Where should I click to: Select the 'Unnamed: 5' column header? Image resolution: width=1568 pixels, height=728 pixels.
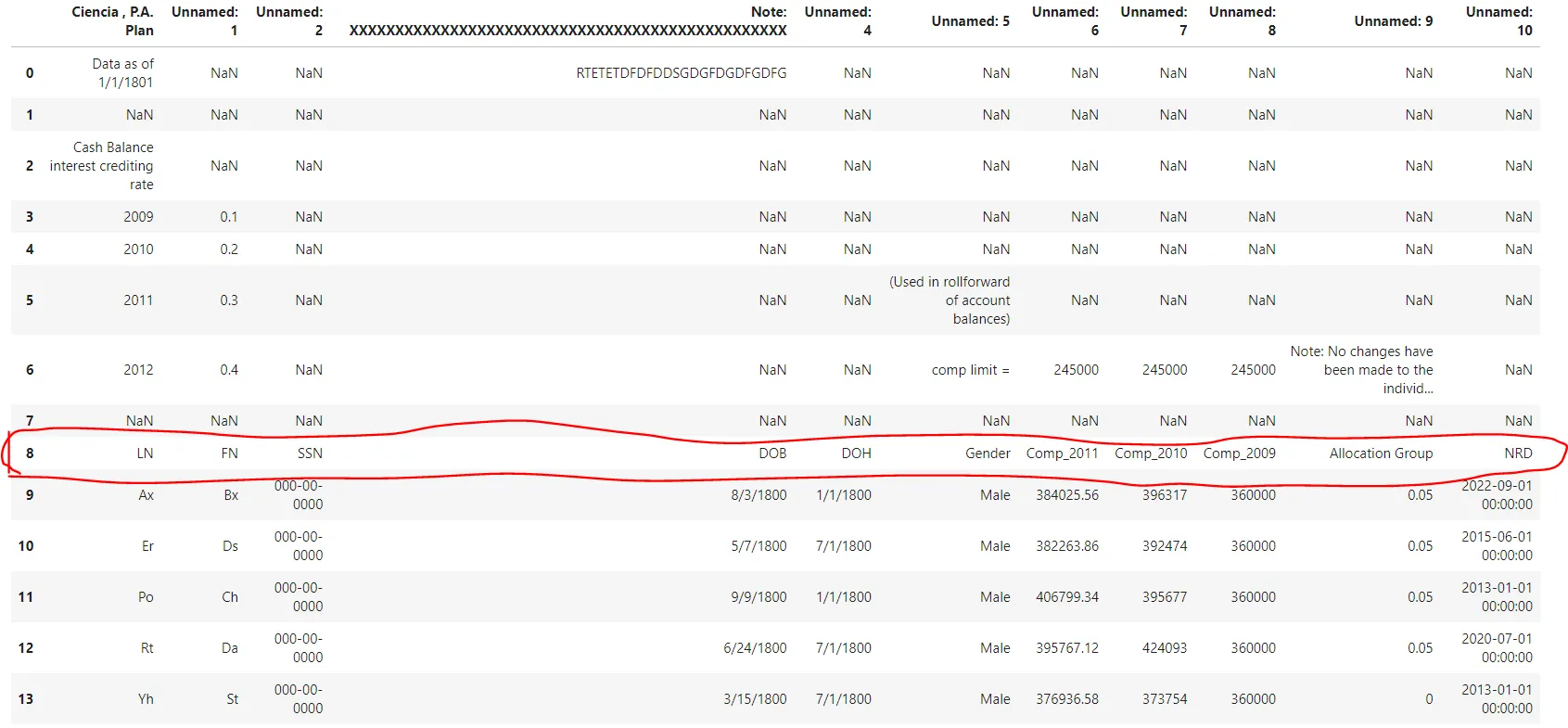[x=970, y=21]
